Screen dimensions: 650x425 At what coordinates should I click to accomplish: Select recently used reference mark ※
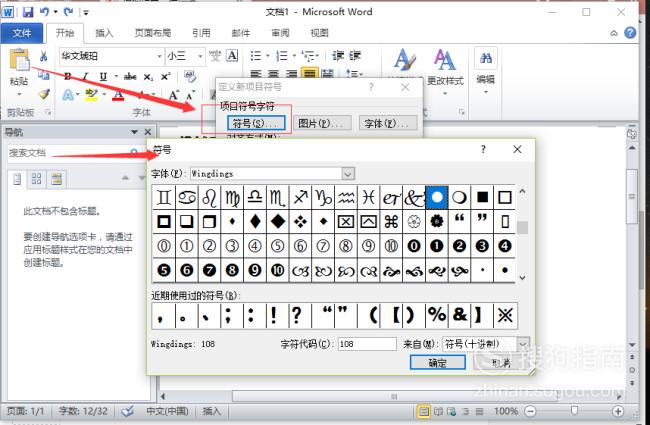tap(505, 315)
